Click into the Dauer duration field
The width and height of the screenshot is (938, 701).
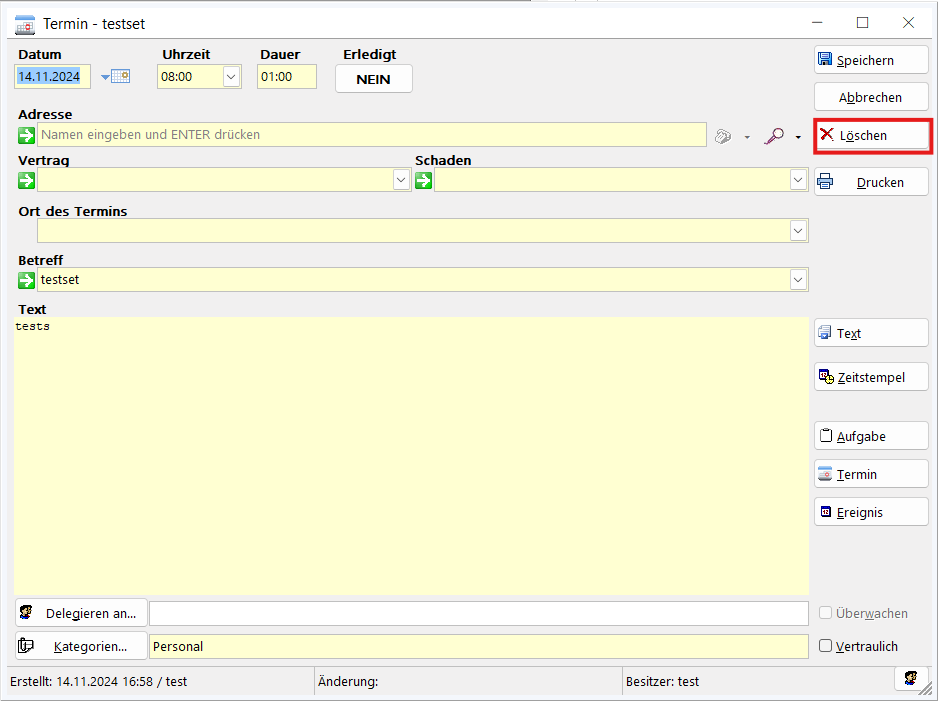click(x=286, y=76)
